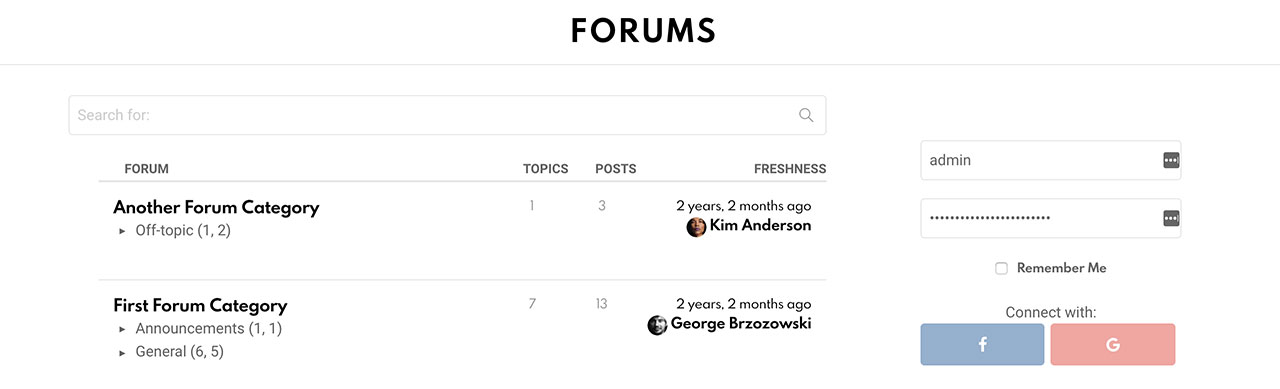Open First Forum Category
The height and width of the screenshot is (389, 1280).
200,306
